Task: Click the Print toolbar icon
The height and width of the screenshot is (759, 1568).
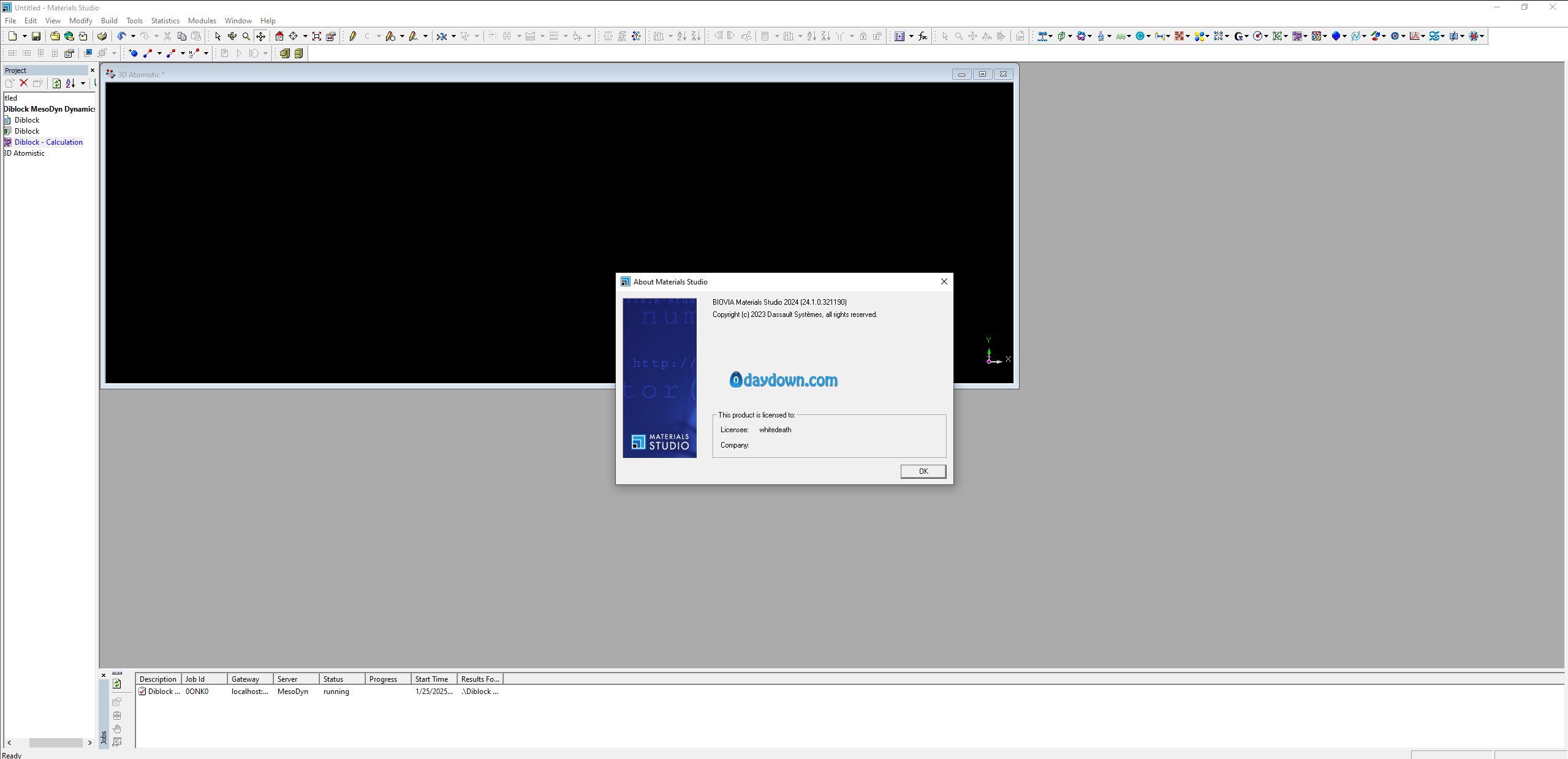Action: click(102, 36)
